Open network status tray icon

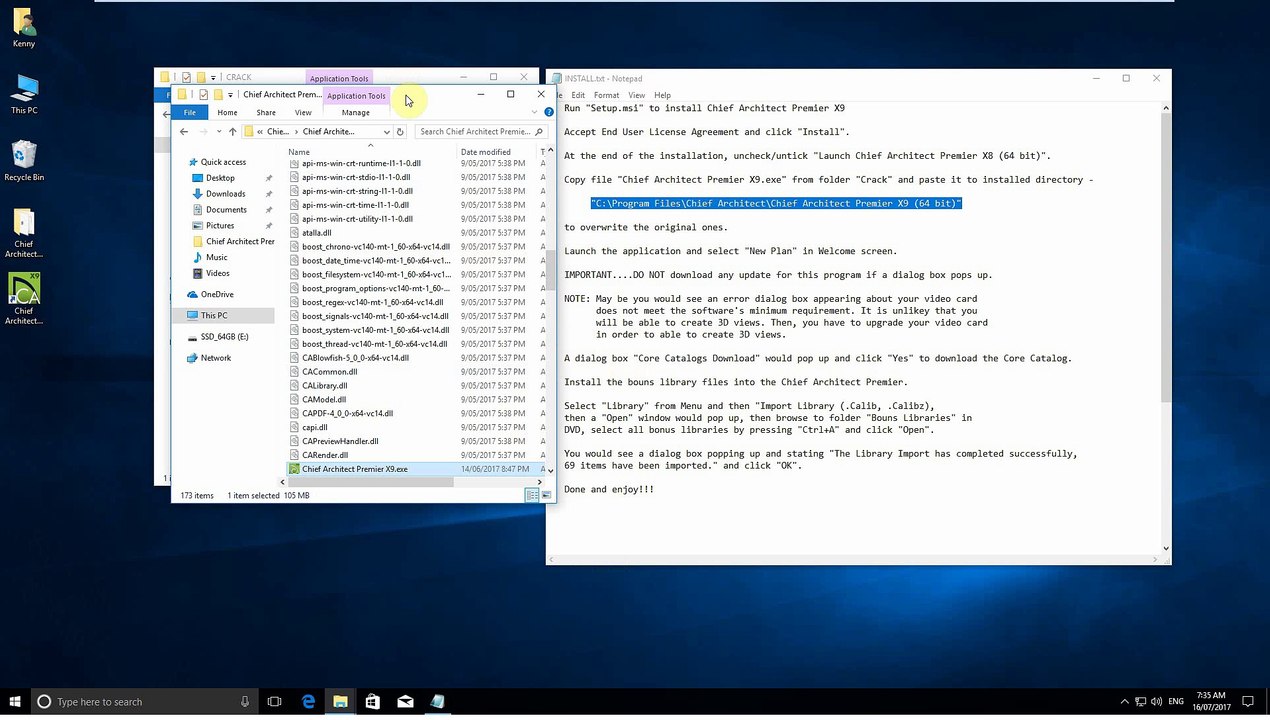click(1142, 702)
